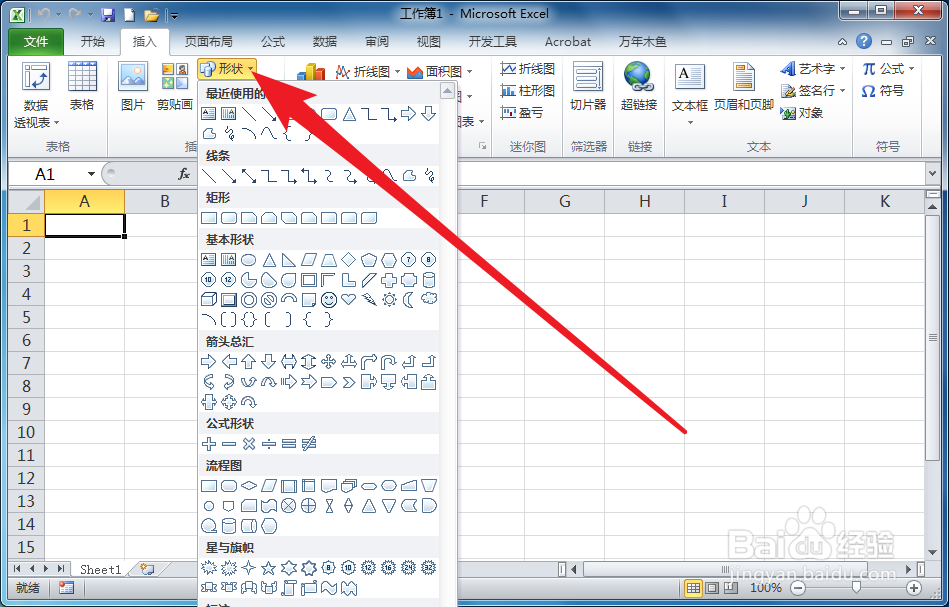Choose the first rectangle under 矩形
This screenshot has height=607, width=949.
[x=209, y=218]
